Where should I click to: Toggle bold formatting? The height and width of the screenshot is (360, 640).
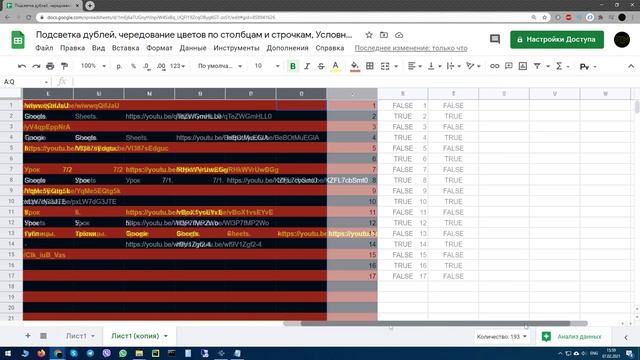pyautogui.click(x=293, y=66)
